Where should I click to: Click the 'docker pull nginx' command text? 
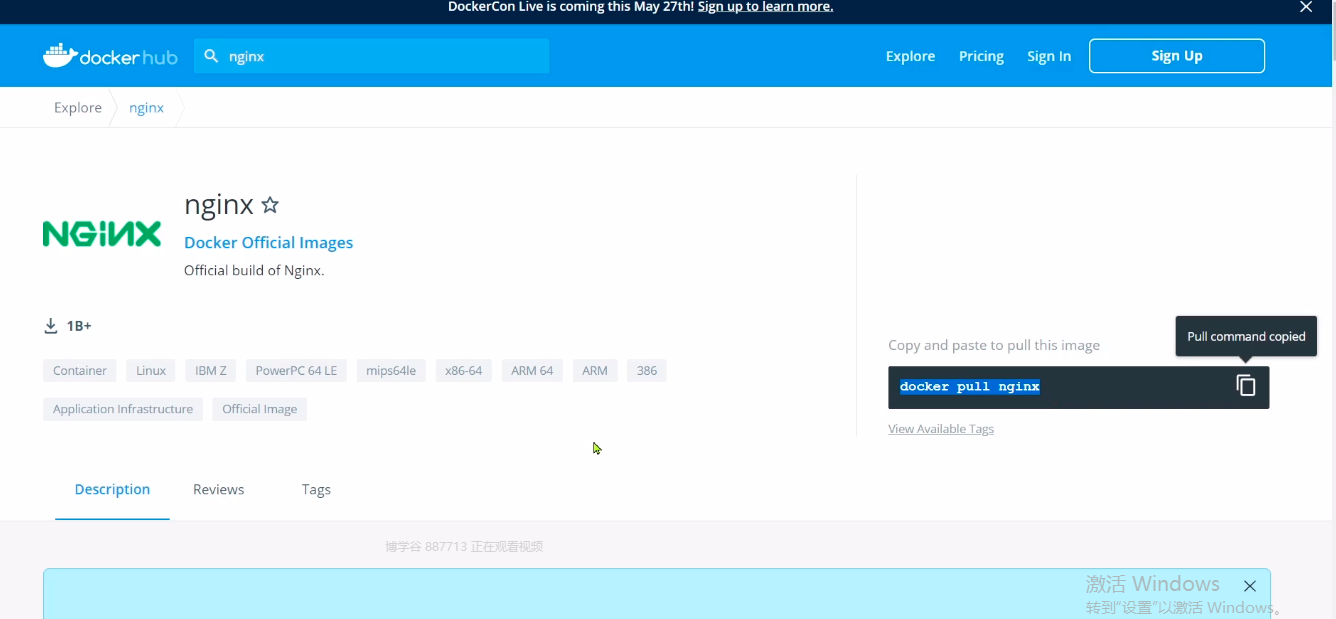click(970, 386)
